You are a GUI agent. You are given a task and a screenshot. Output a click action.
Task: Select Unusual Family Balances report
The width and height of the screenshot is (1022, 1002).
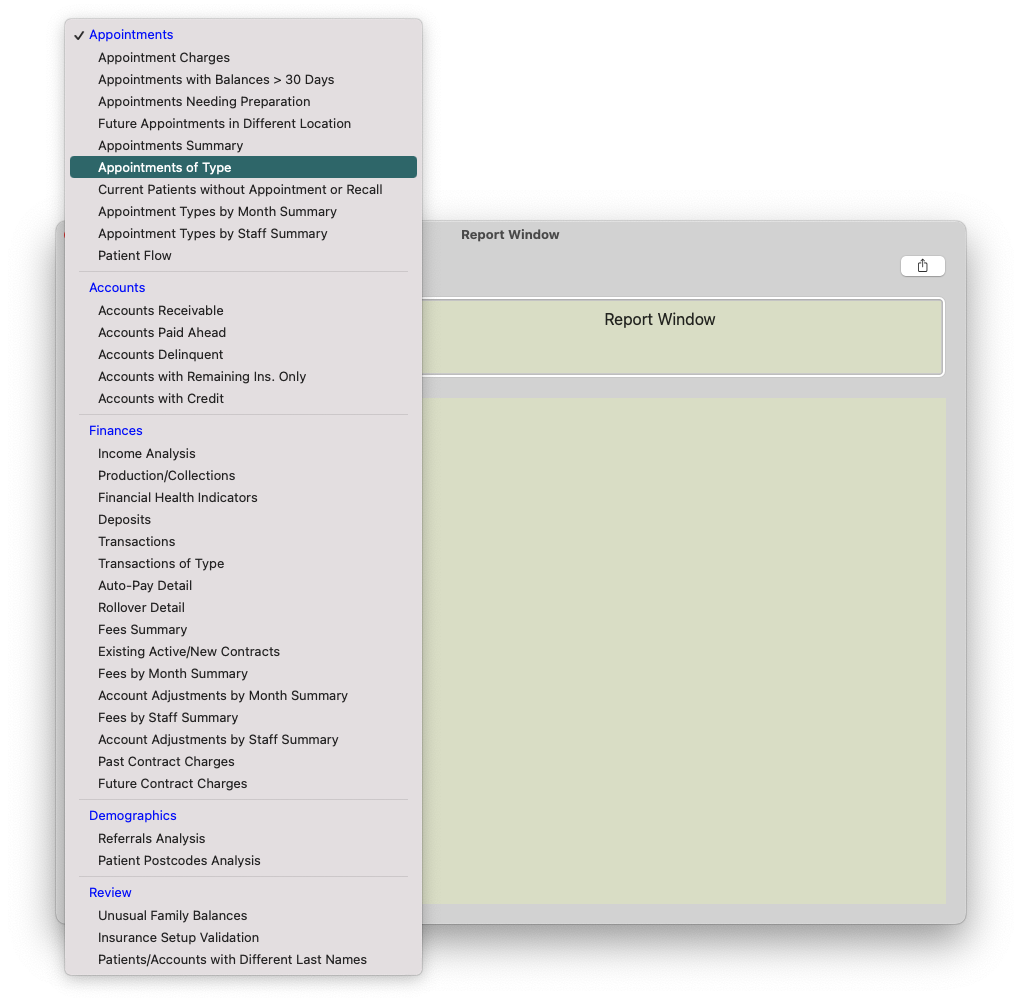pyautogui.click(x=172, y=915)
